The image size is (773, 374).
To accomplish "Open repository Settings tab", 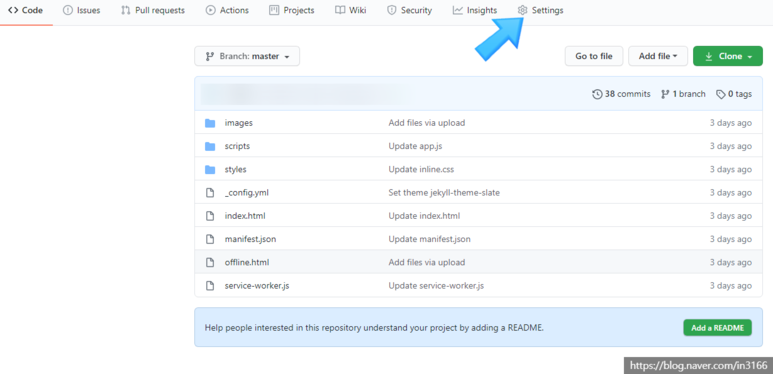I will pos(540,10).
